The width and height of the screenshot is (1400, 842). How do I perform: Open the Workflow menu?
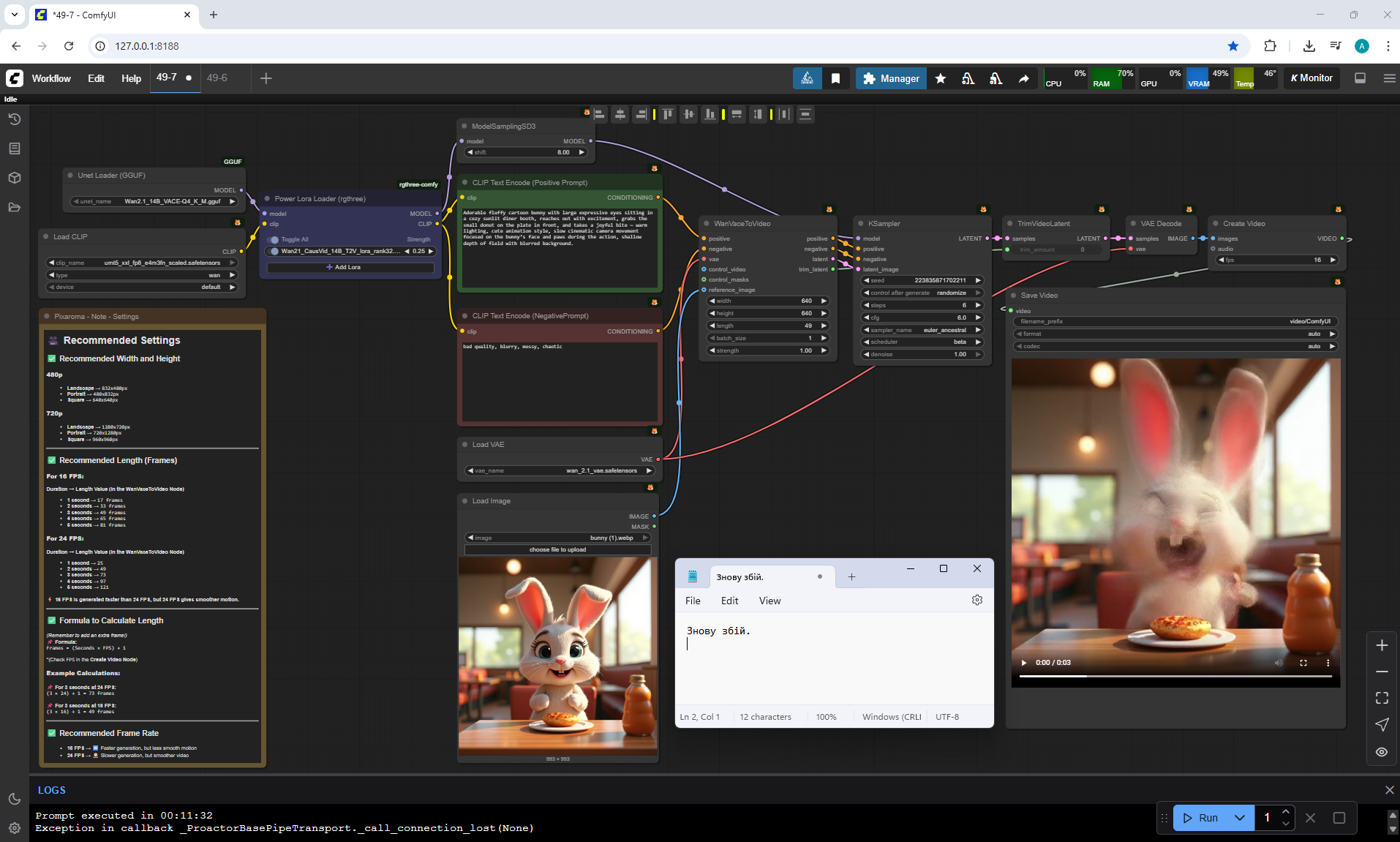(51, 78)
